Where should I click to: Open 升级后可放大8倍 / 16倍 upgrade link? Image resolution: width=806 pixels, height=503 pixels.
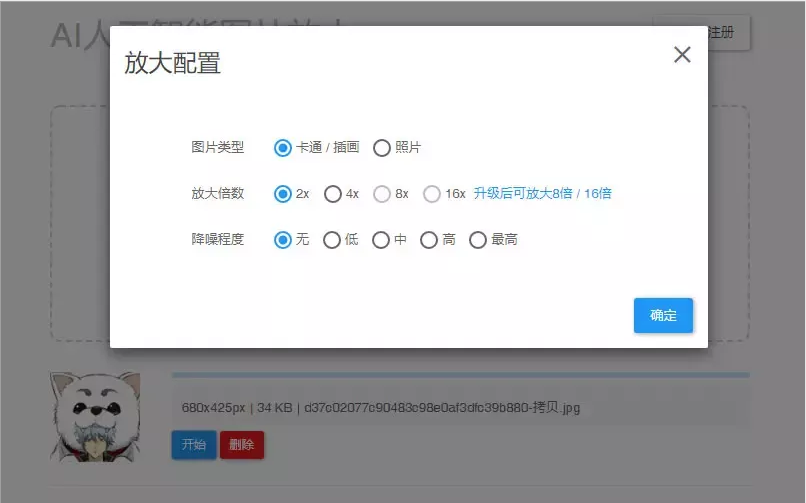coord(542,193)
